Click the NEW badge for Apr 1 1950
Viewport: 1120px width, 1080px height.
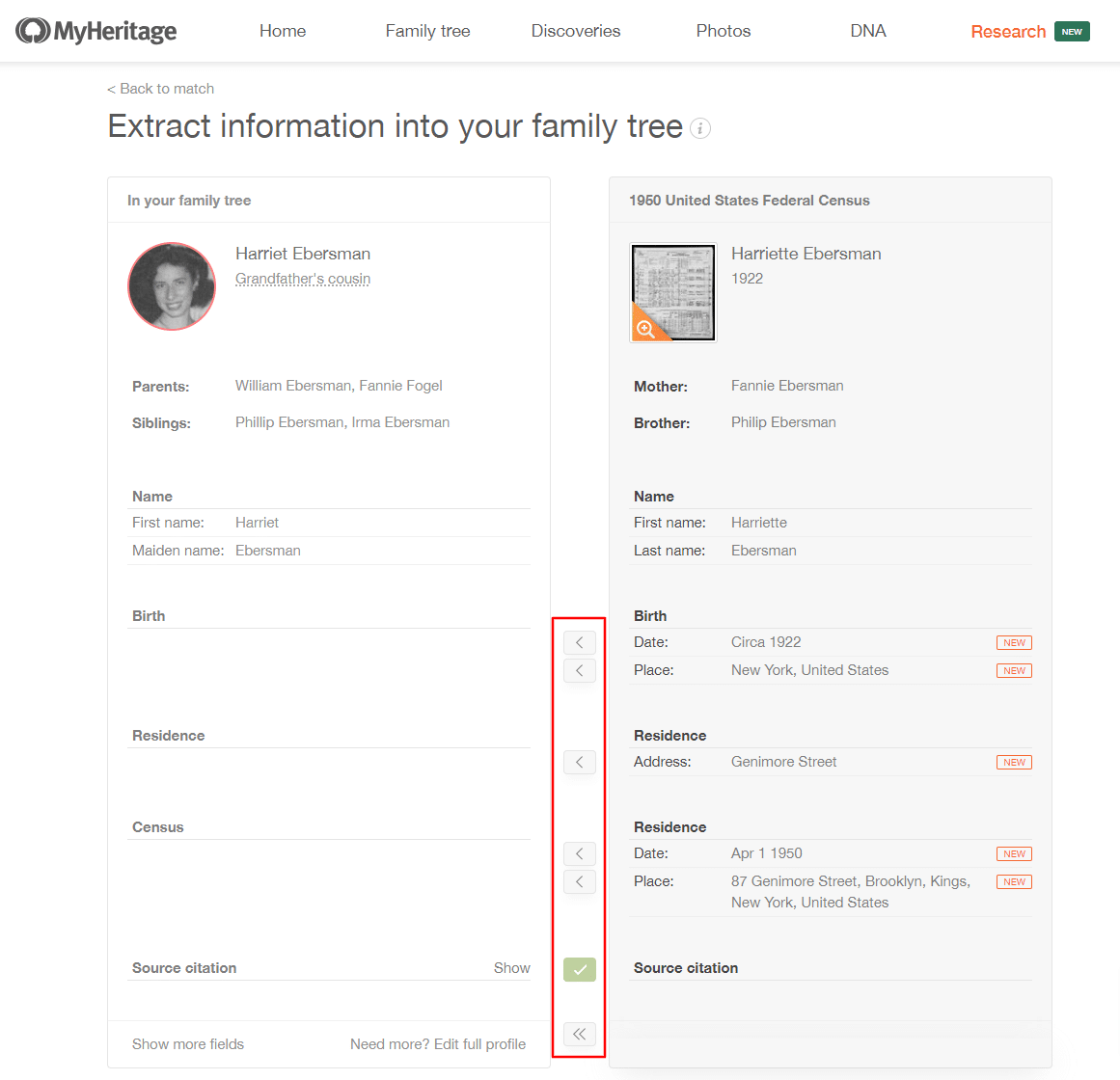click(1014, 853)
